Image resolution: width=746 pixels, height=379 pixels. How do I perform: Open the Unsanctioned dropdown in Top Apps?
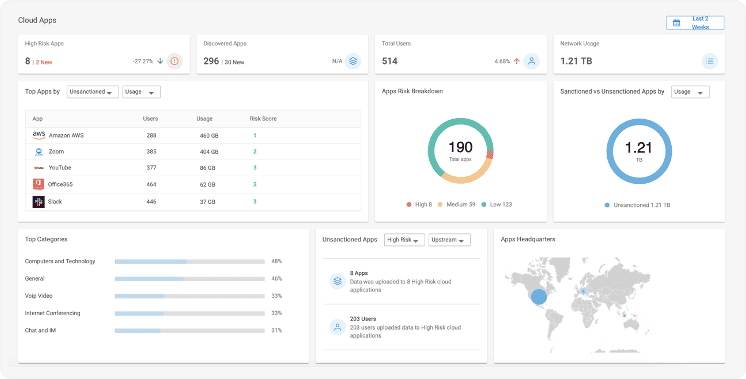93,92
